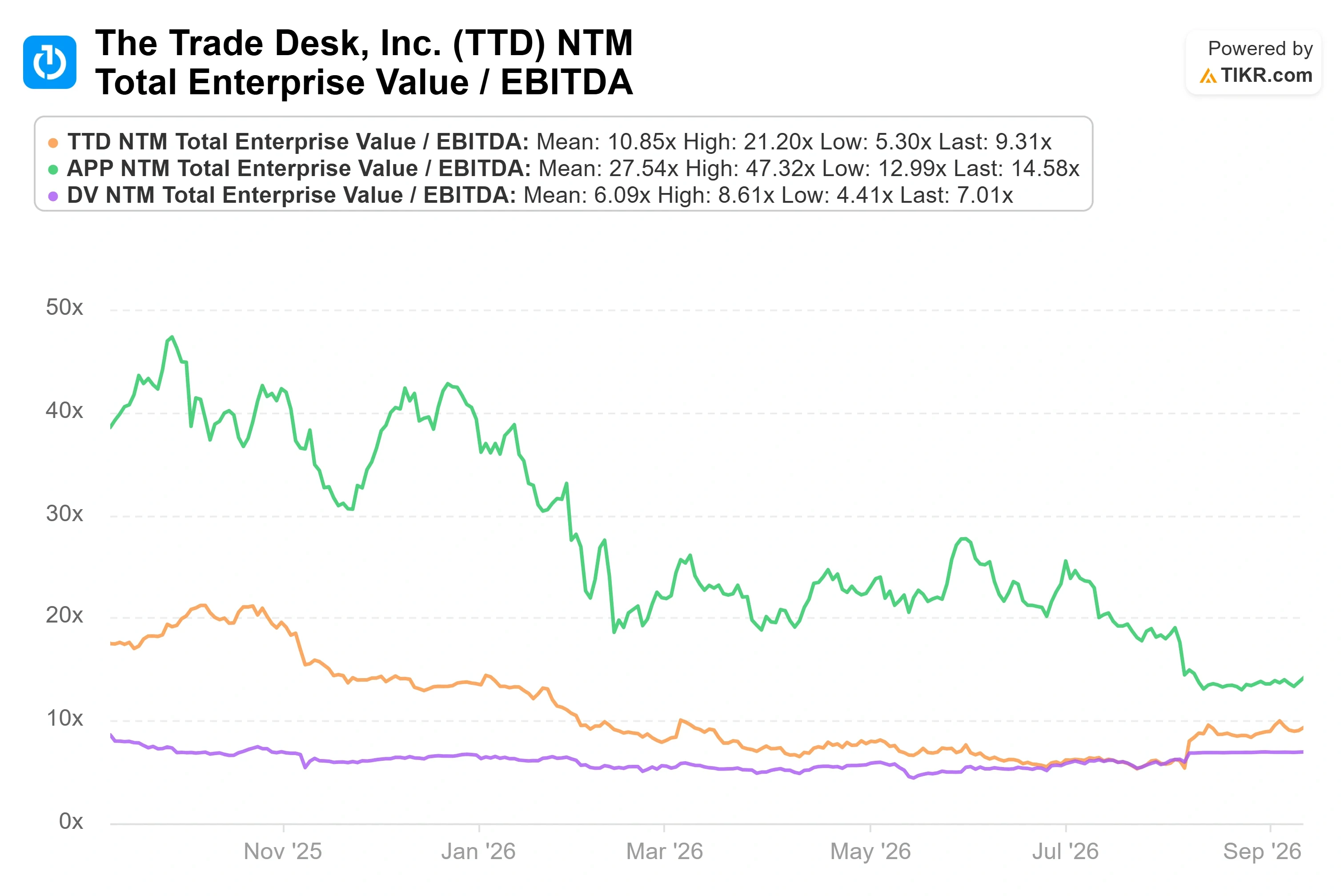Click the 20x y-axis label
Image resolution: width=1344 pixels, height=896 pixels.
tap(64, 615)
